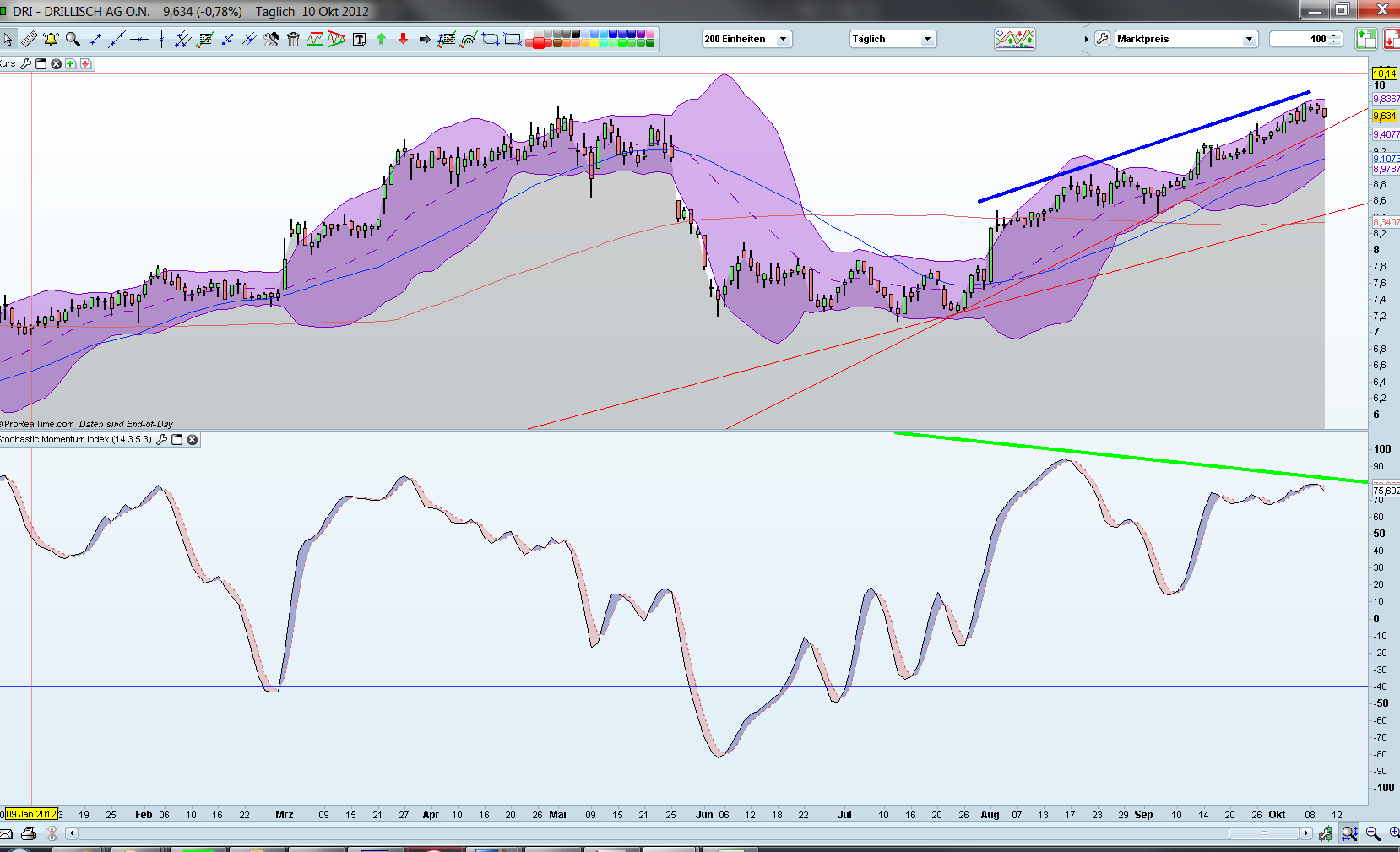Select the vertical line tool
Image resolution: width=1400 pixels, height=852 pixels.
pyautogui.click(x=161, y=39)
